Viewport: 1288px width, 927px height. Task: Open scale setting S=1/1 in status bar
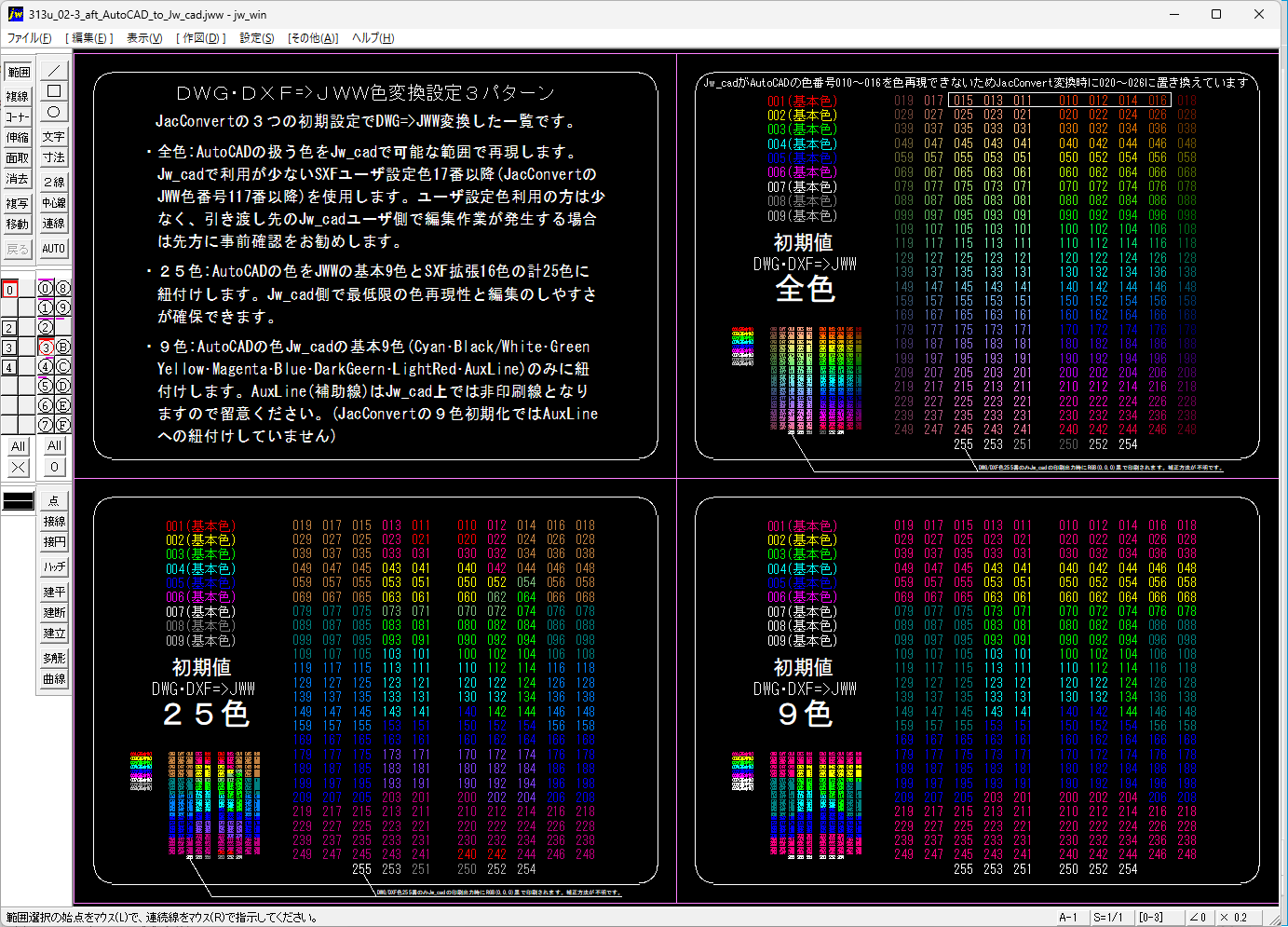tap(1108, 918)
